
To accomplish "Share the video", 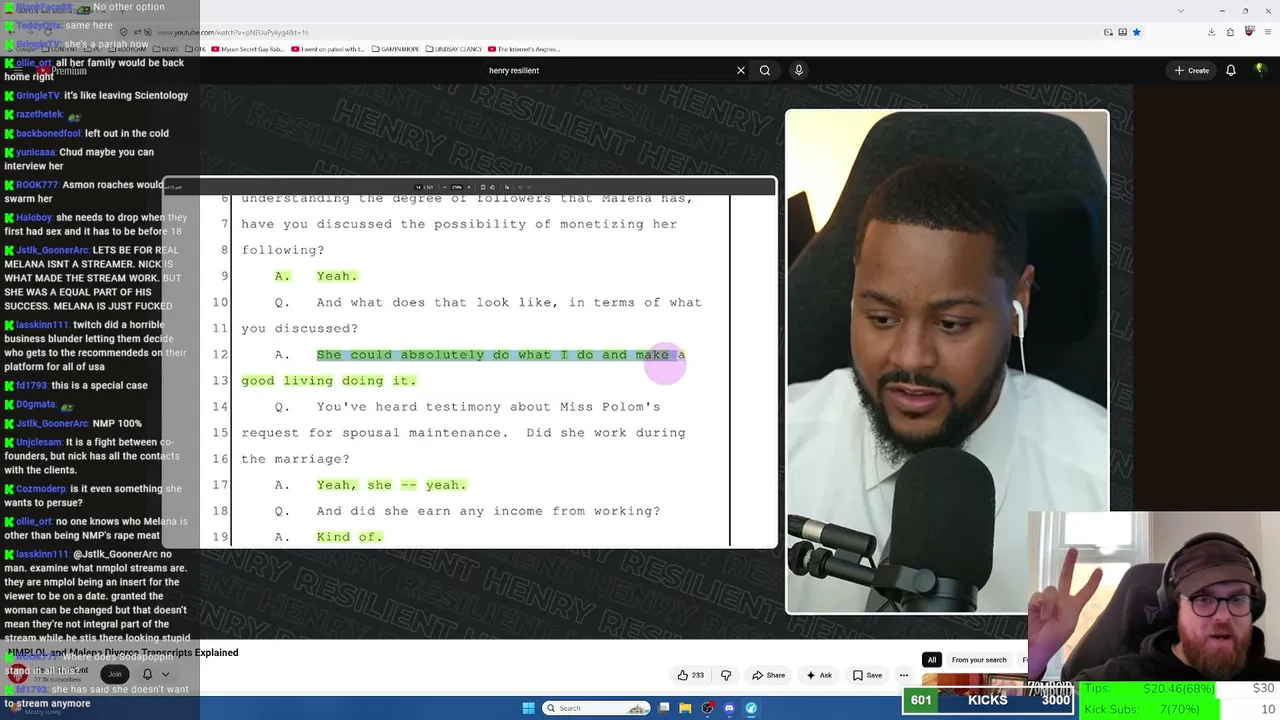I will pyautogui.click(x=768, y=675).
